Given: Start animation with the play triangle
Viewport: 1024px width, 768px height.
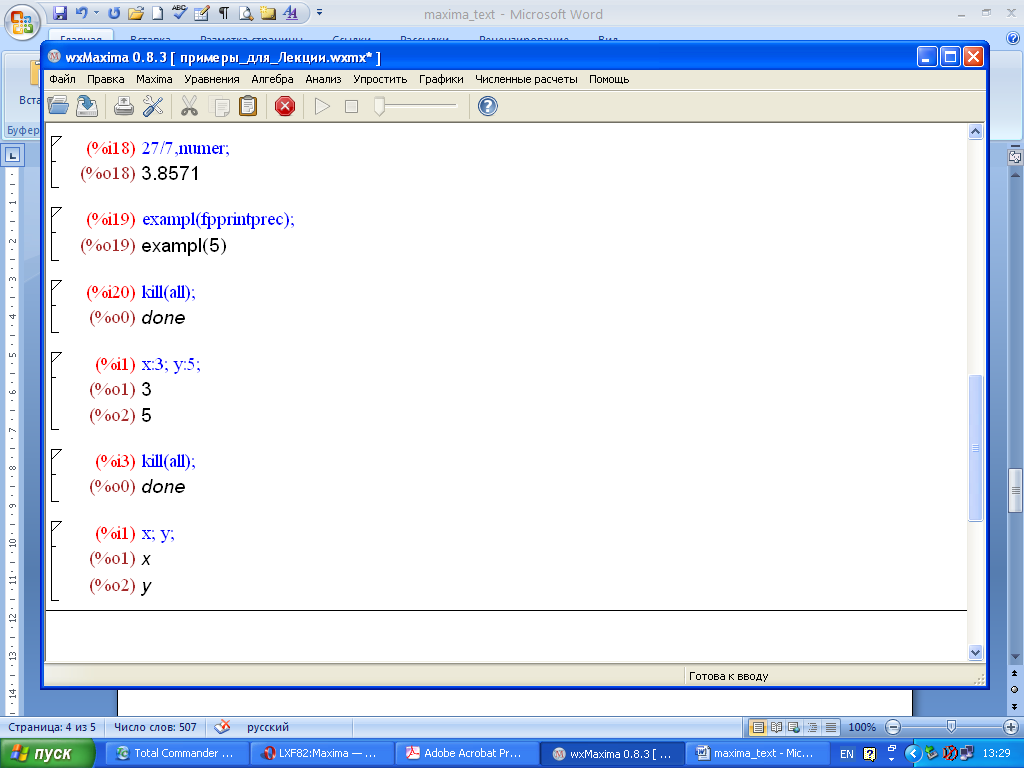Looking at the screenshot, I should [322, 106].
